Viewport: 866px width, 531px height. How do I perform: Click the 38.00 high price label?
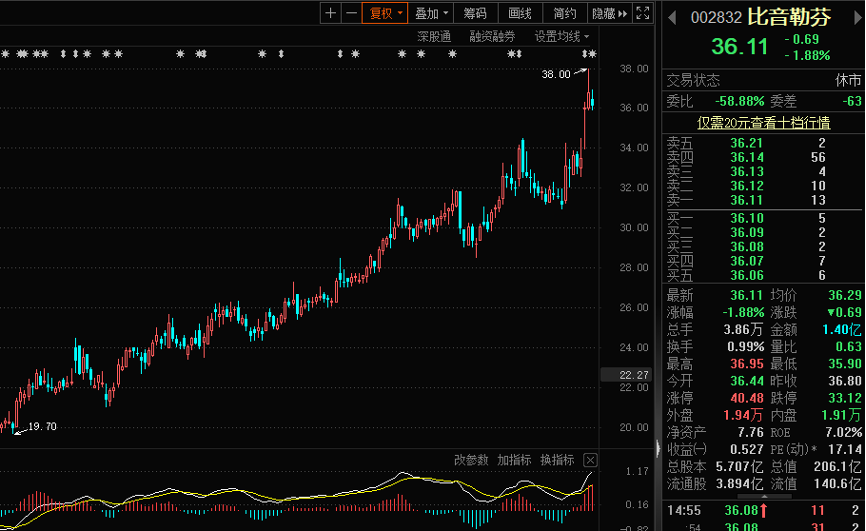556,74
